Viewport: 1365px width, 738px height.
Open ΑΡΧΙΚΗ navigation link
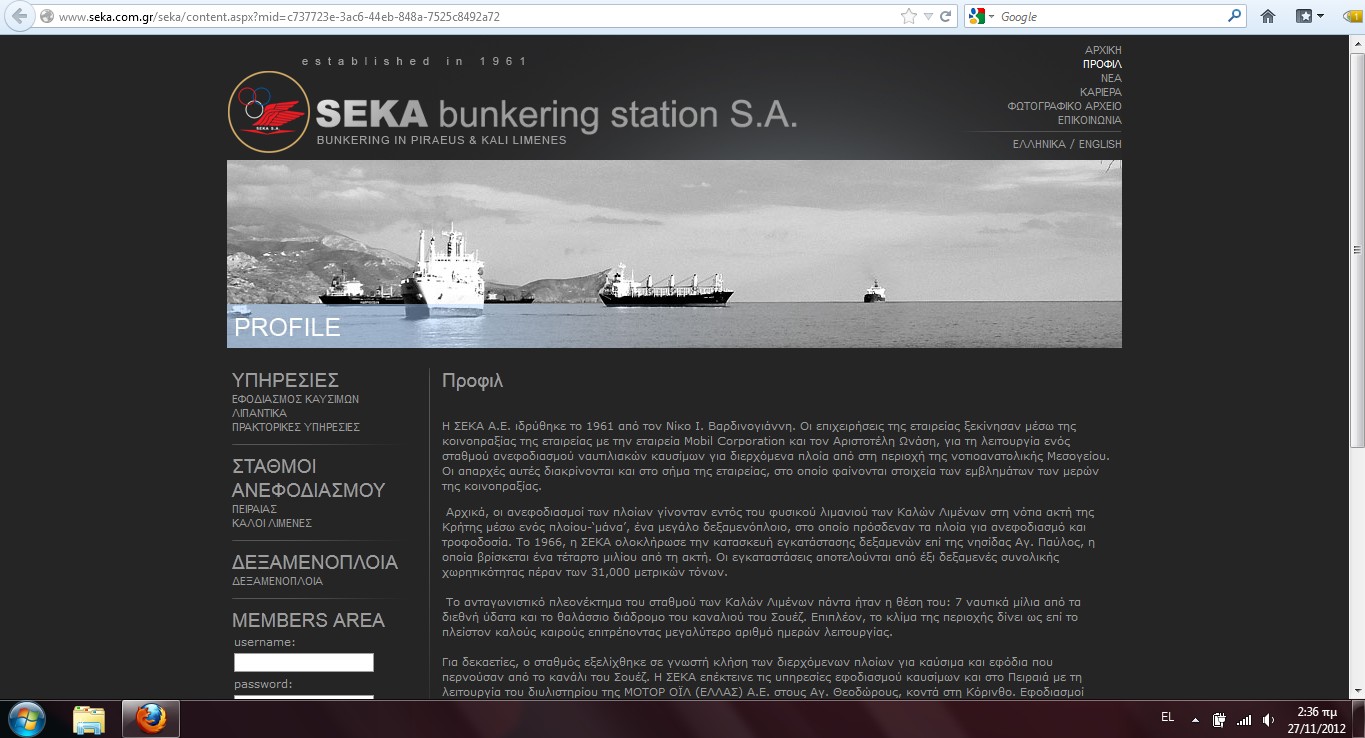pos(1103,50)
